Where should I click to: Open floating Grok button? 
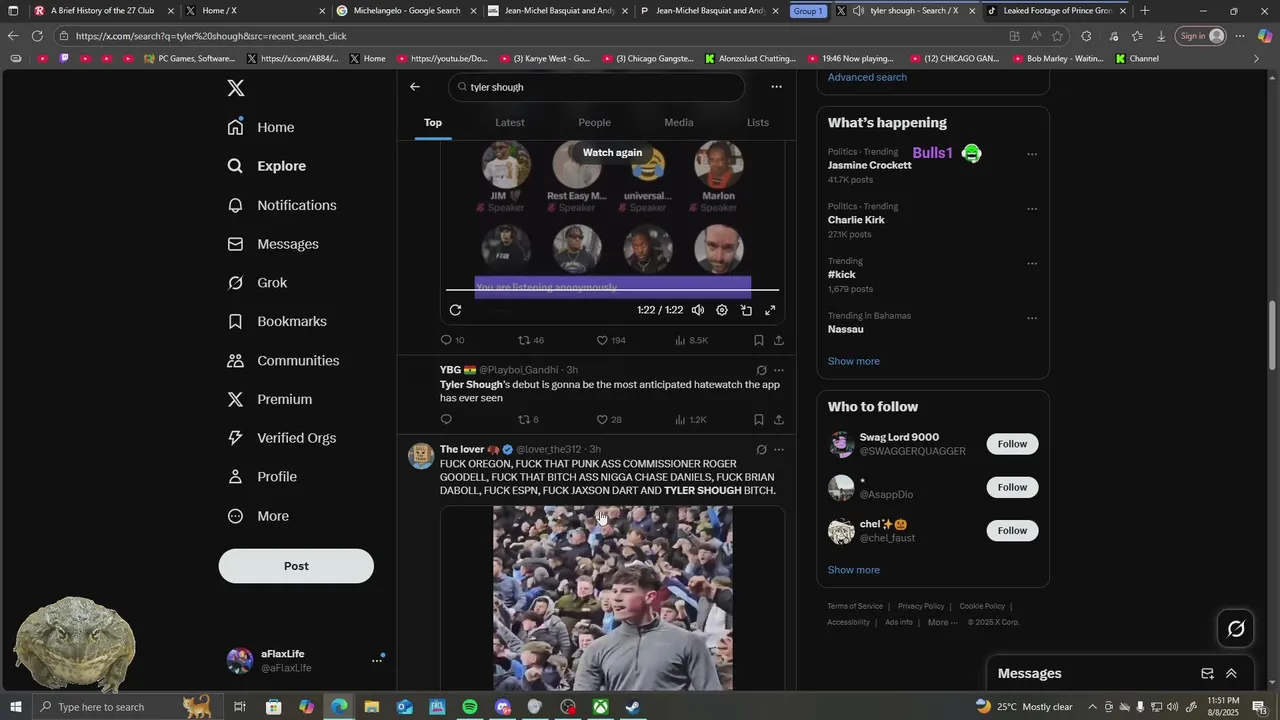[x=1236, y=629]
